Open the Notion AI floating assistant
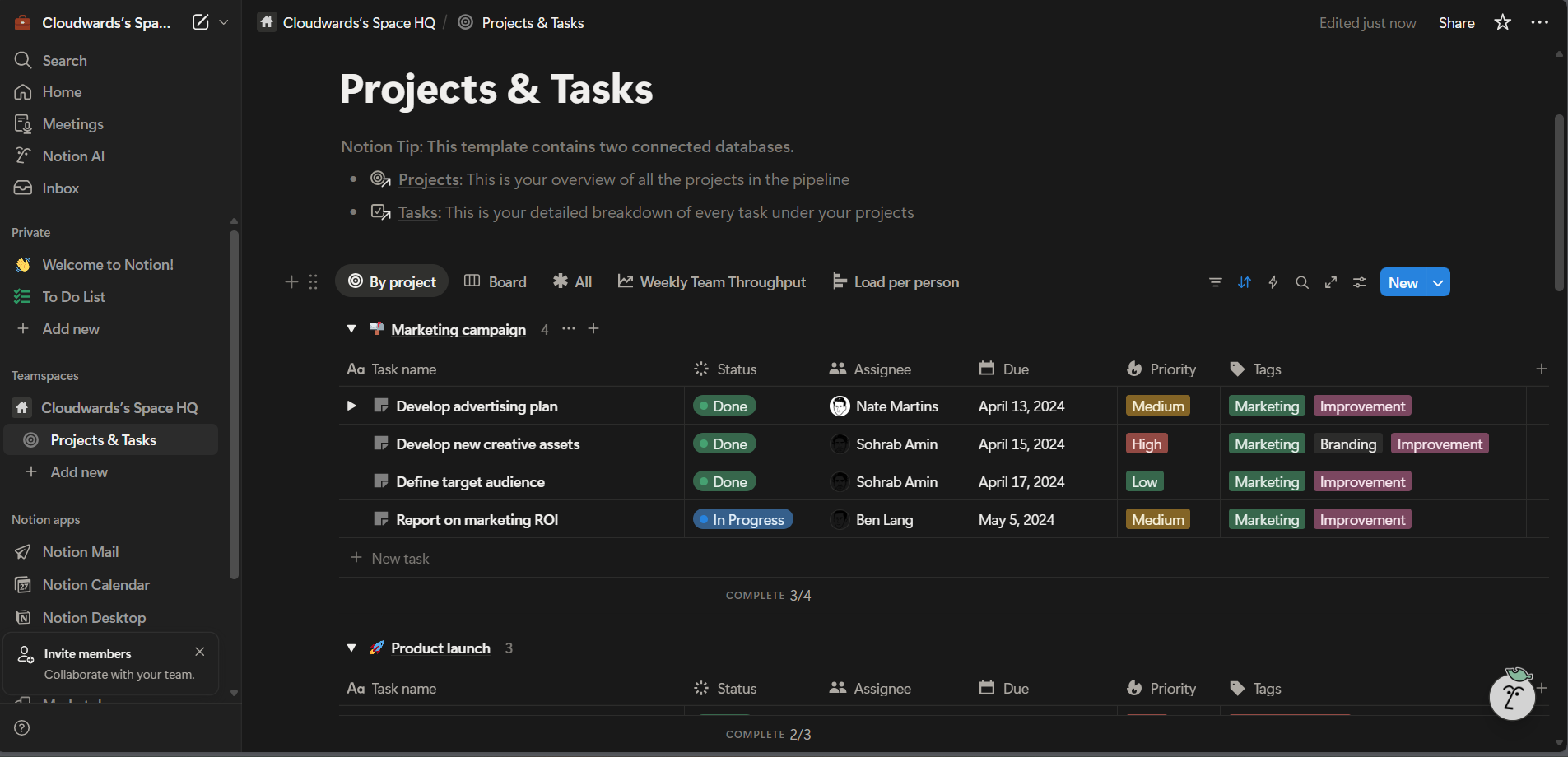The width and height of the screenshot is (1568, 757). pyautogui.click(x=1512, y=696)
